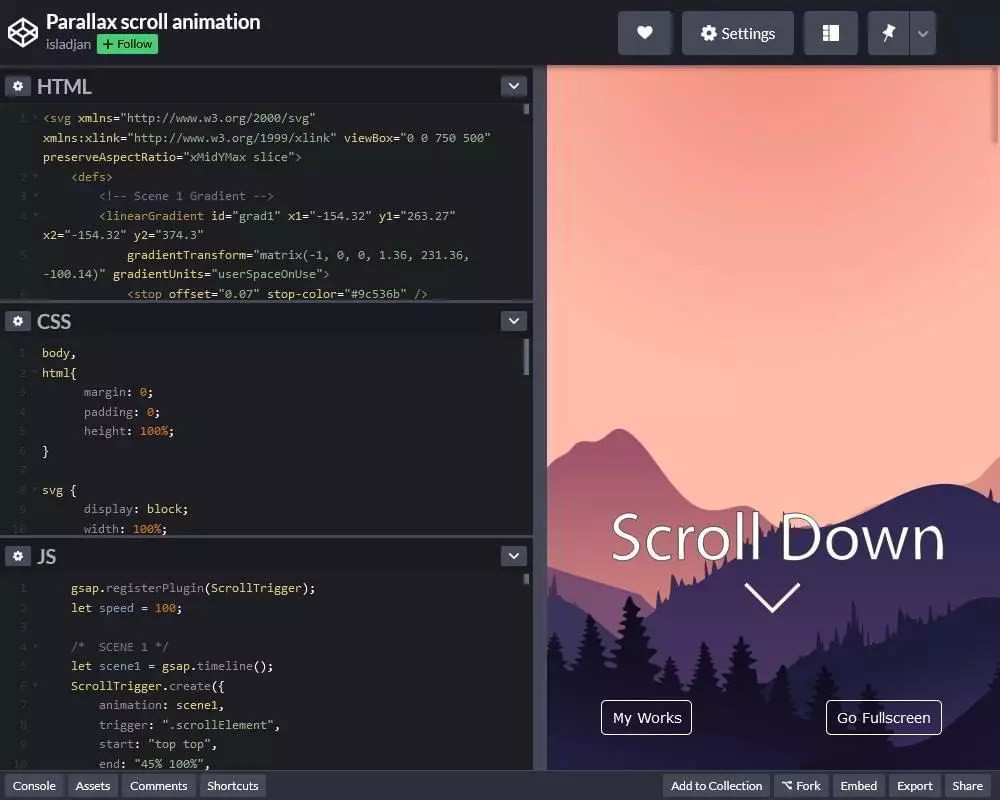Screen dimensions: 1000x800
Task: Follow the user isladjan
Action: [x=126, y=44]
